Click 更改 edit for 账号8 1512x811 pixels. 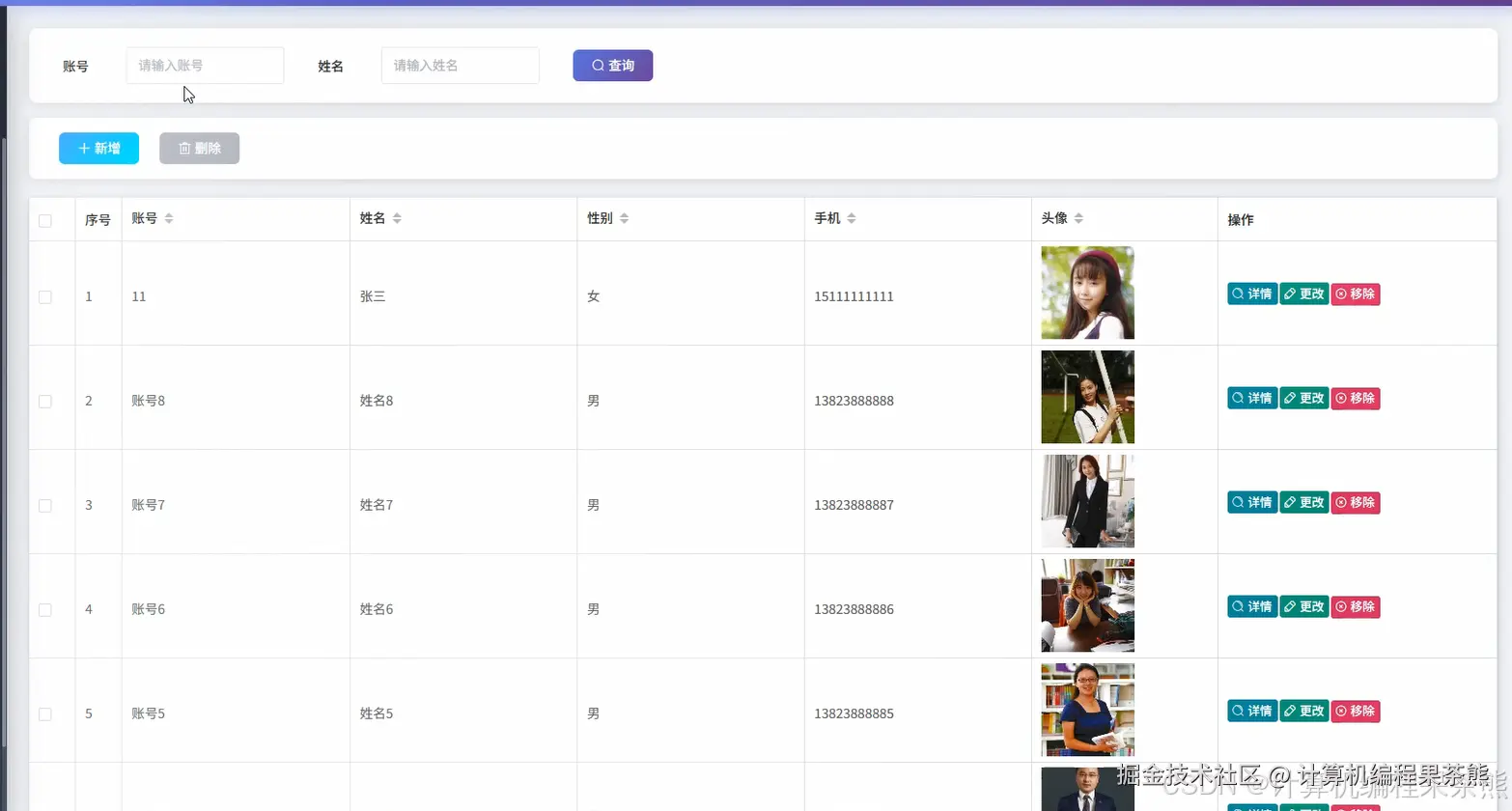tap(1304, 398)
